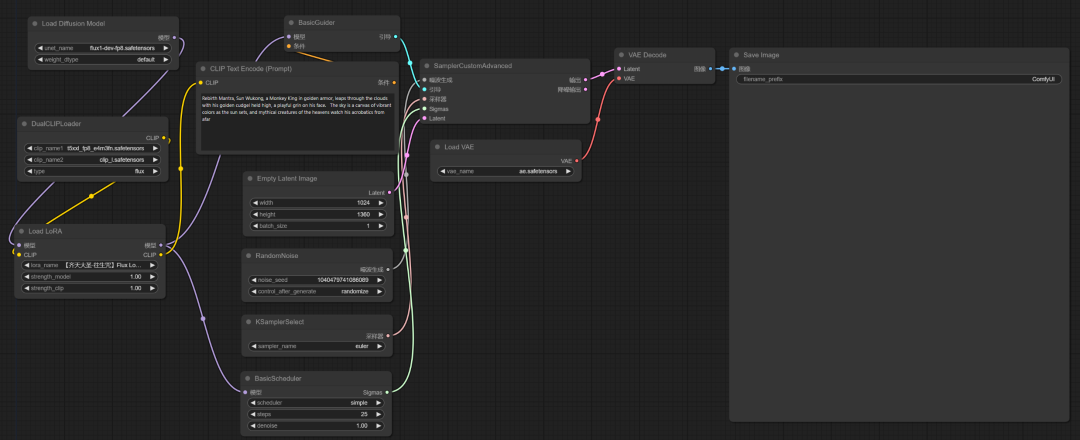Collapse the Empty Latent Image node dot
Screen dimensions: 1080x440
[250, 178]
